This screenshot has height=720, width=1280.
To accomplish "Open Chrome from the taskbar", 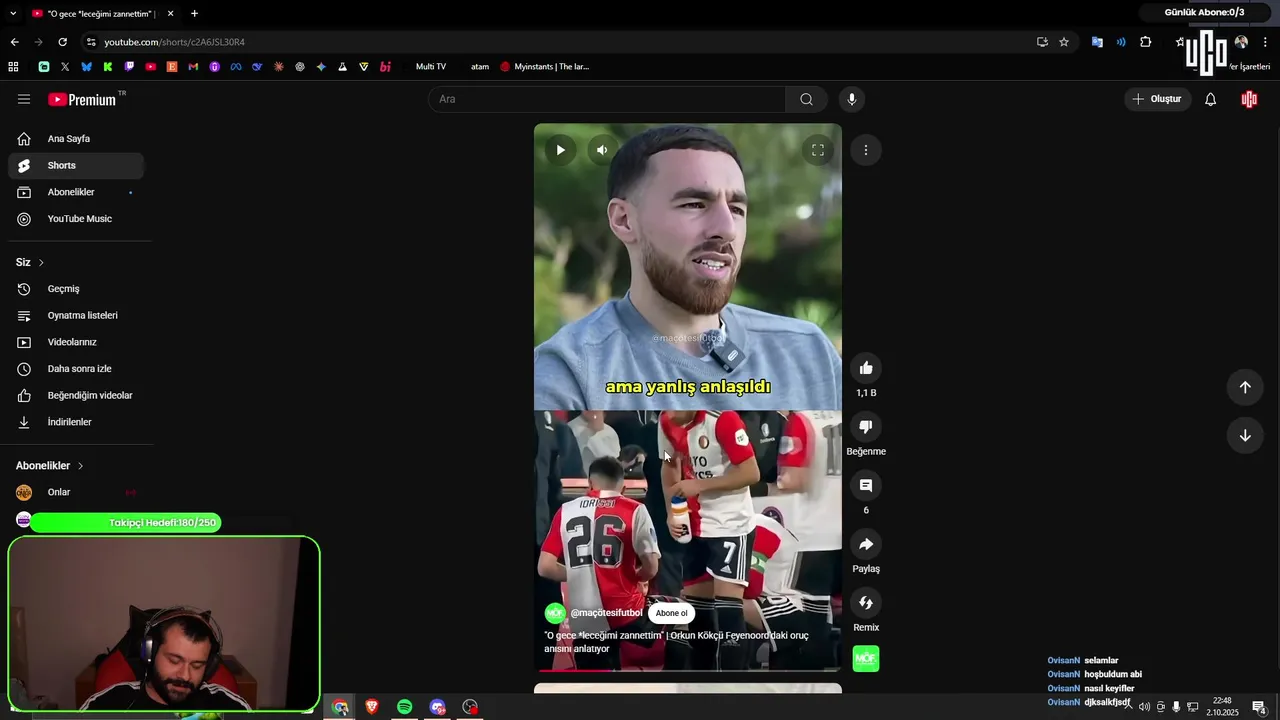I will point(340,707).
